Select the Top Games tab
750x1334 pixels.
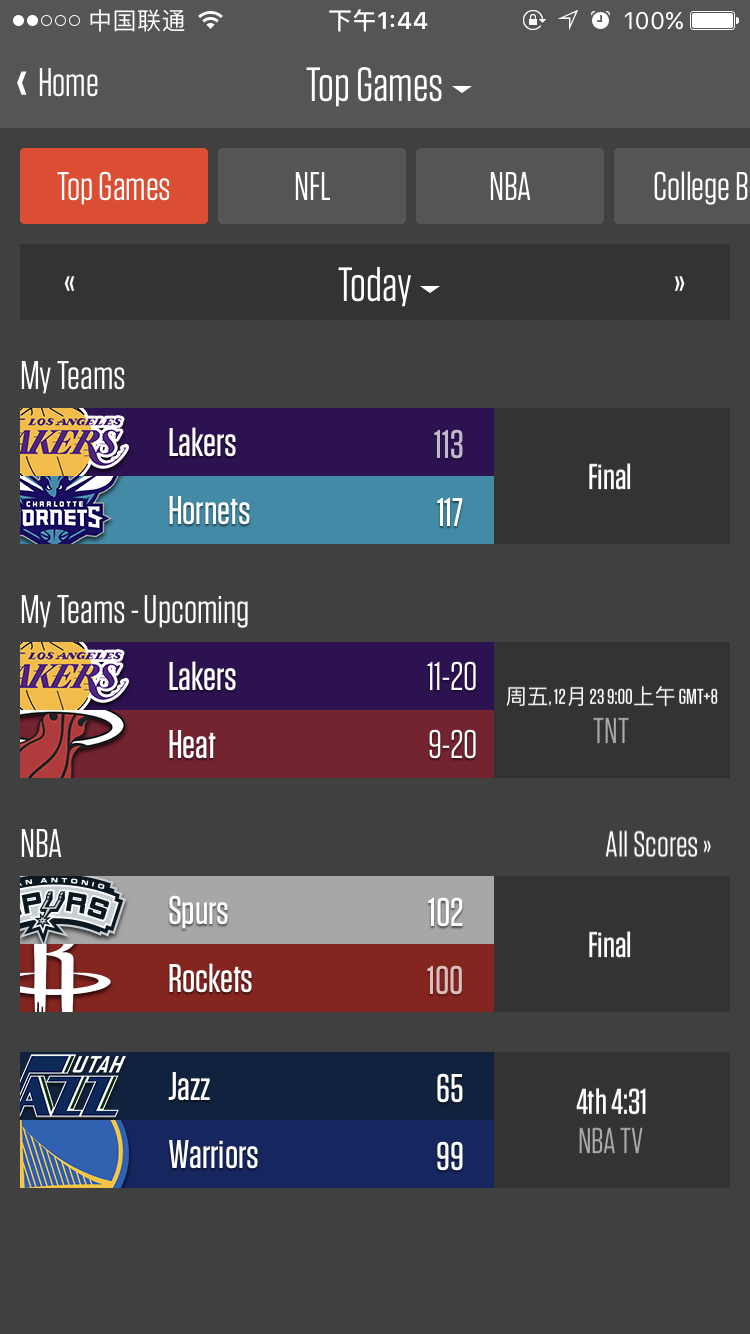(x=114, y=186)
